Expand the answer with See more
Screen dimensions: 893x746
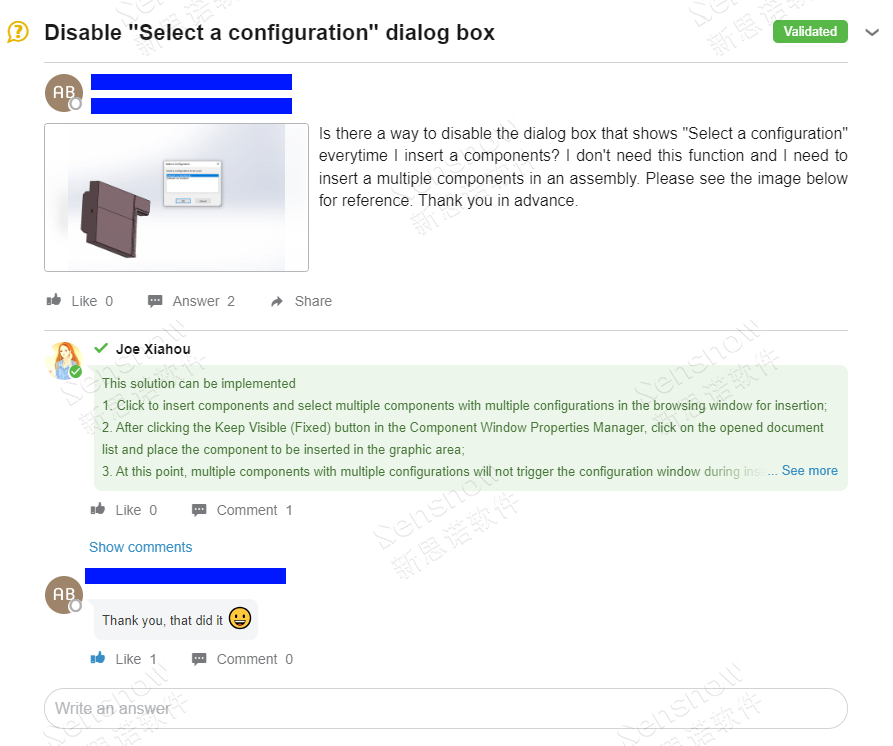coord(809,471)
